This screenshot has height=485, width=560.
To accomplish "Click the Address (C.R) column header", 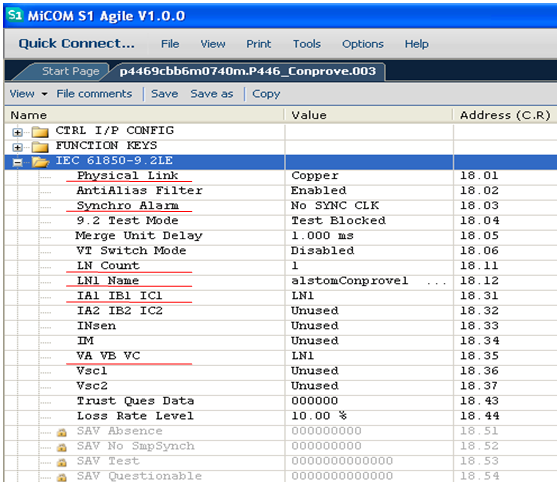I will (505, 115).
